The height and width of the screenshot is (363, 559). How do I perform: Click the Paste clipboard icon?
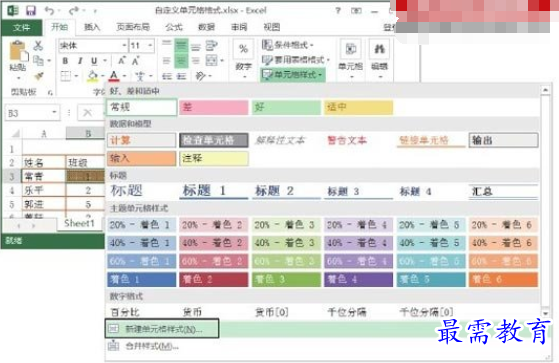tap(18, 51)
